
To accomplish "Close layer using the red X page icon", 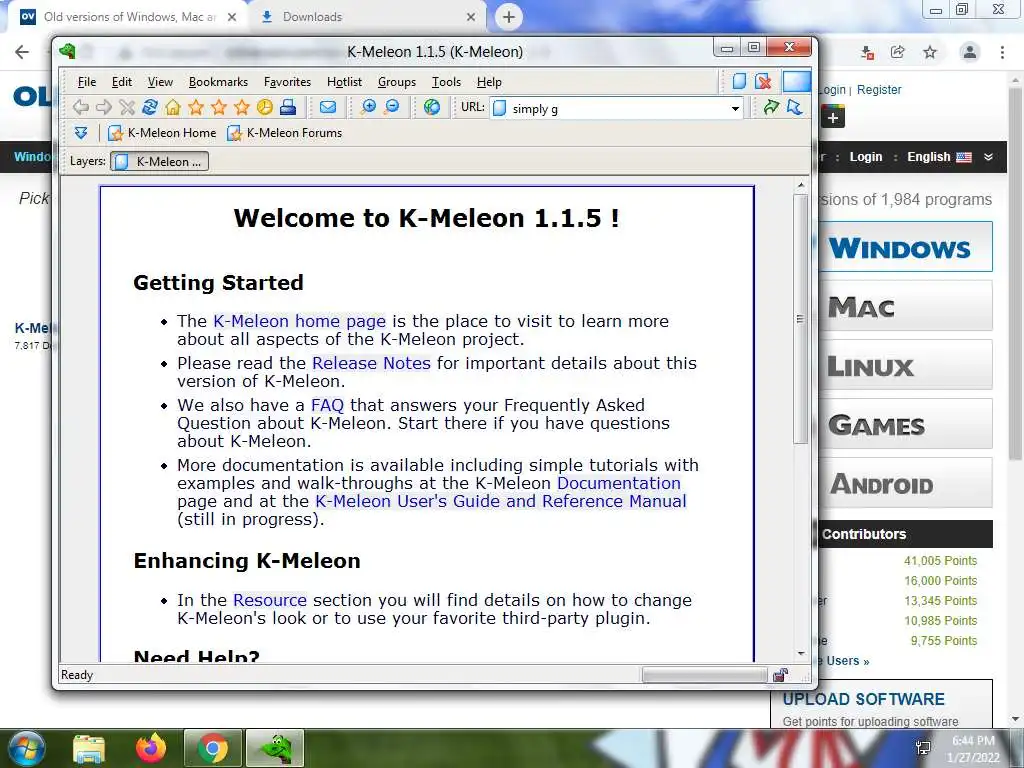I will click(x=763, y=82).
